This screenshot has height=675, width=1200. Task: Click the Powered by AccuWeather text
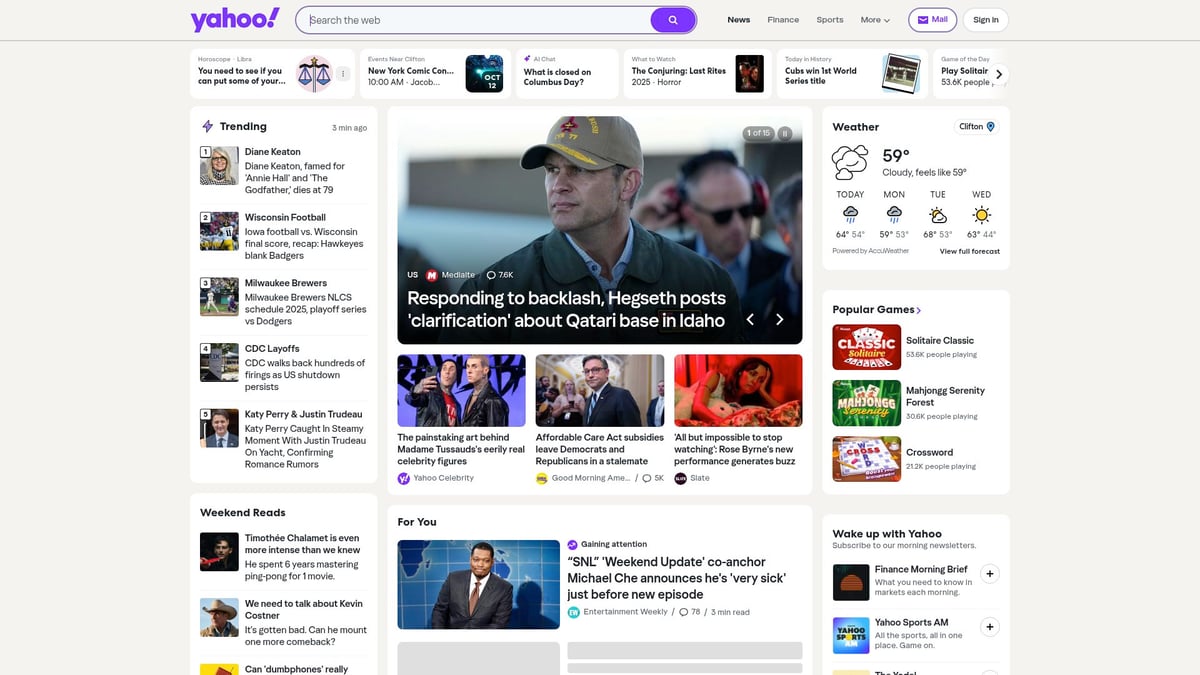coord(871,251)
